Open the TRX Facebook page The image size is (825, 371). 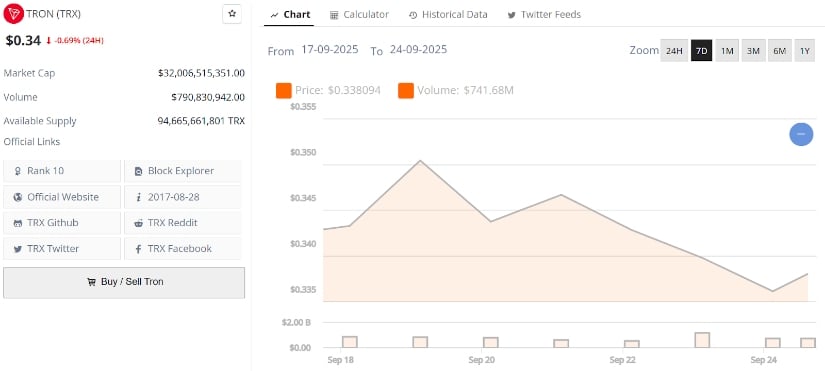click(x=183, y=249)
